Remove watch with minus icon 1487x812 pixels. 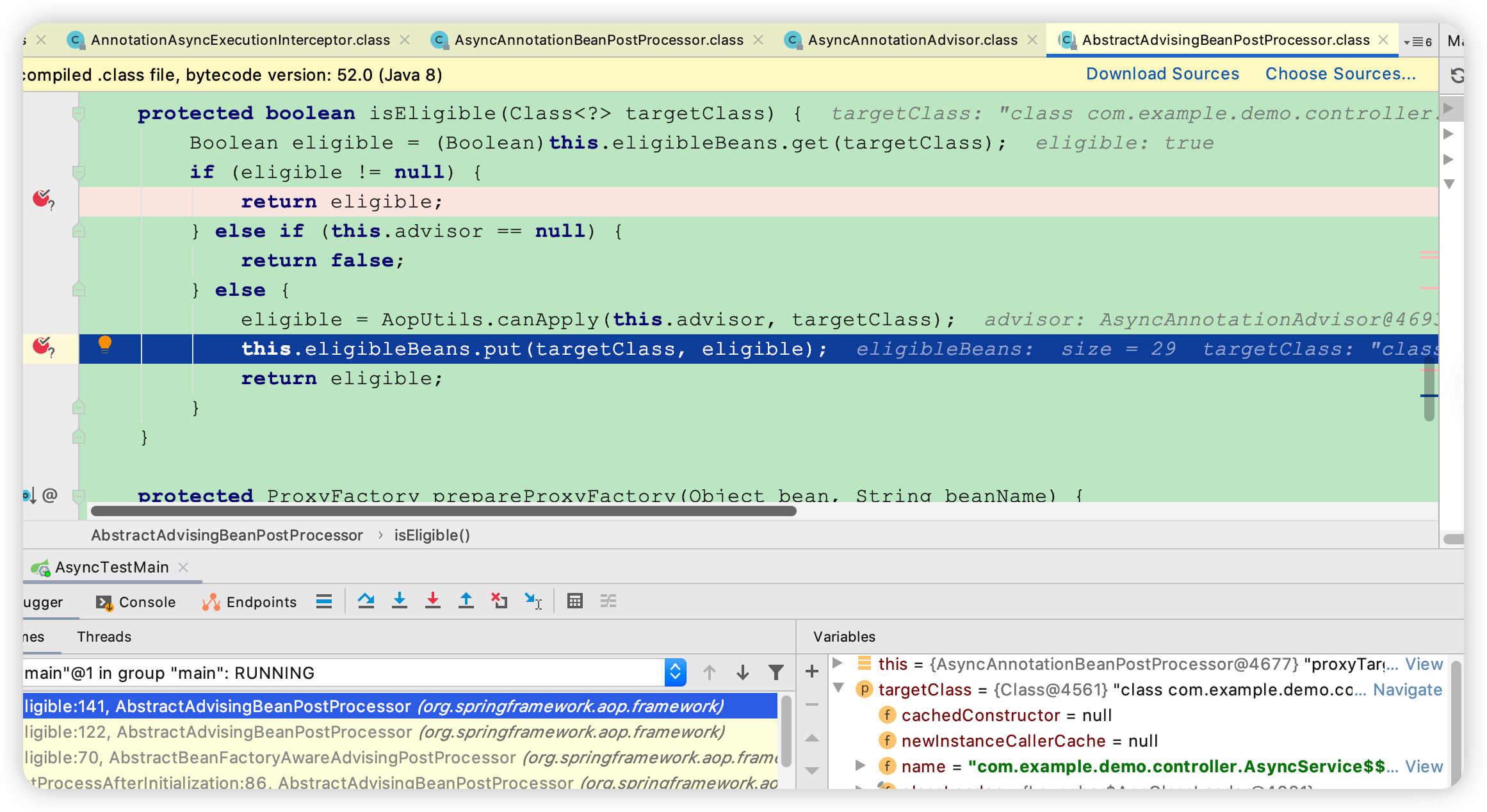point(812,704)
